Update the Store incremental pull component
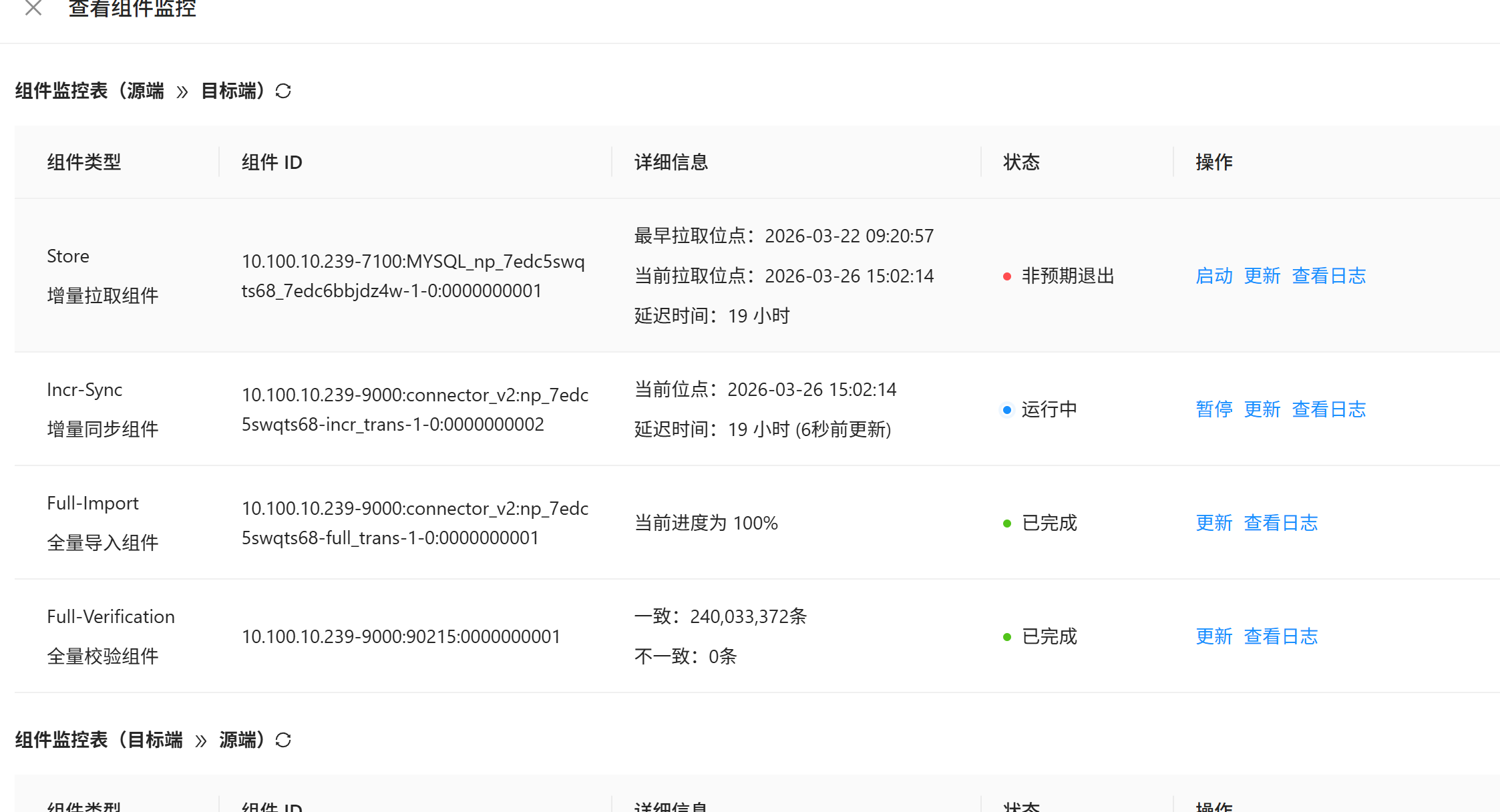1500x812 pixels. pos(1262,276)
